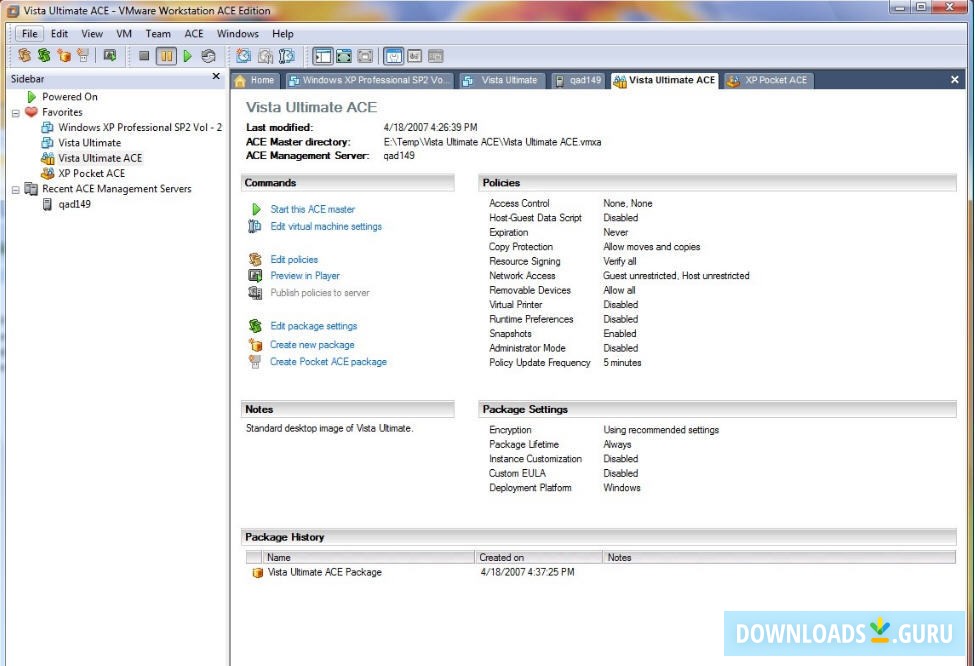Click the create new package toolbar icon
Screen dimensions: 975x666
(64, 56)
